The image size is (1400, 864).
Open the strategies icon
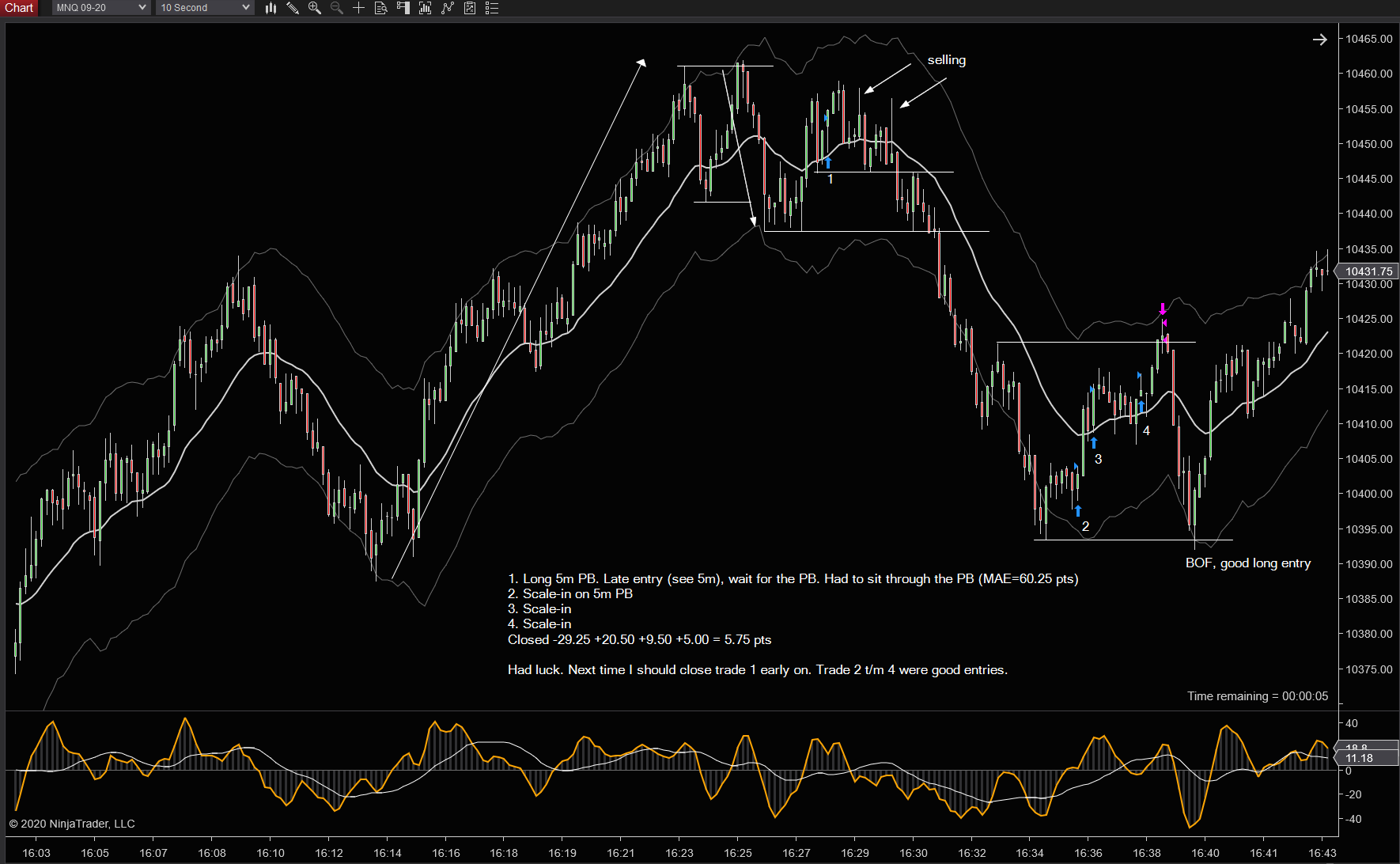pos(448,8)
